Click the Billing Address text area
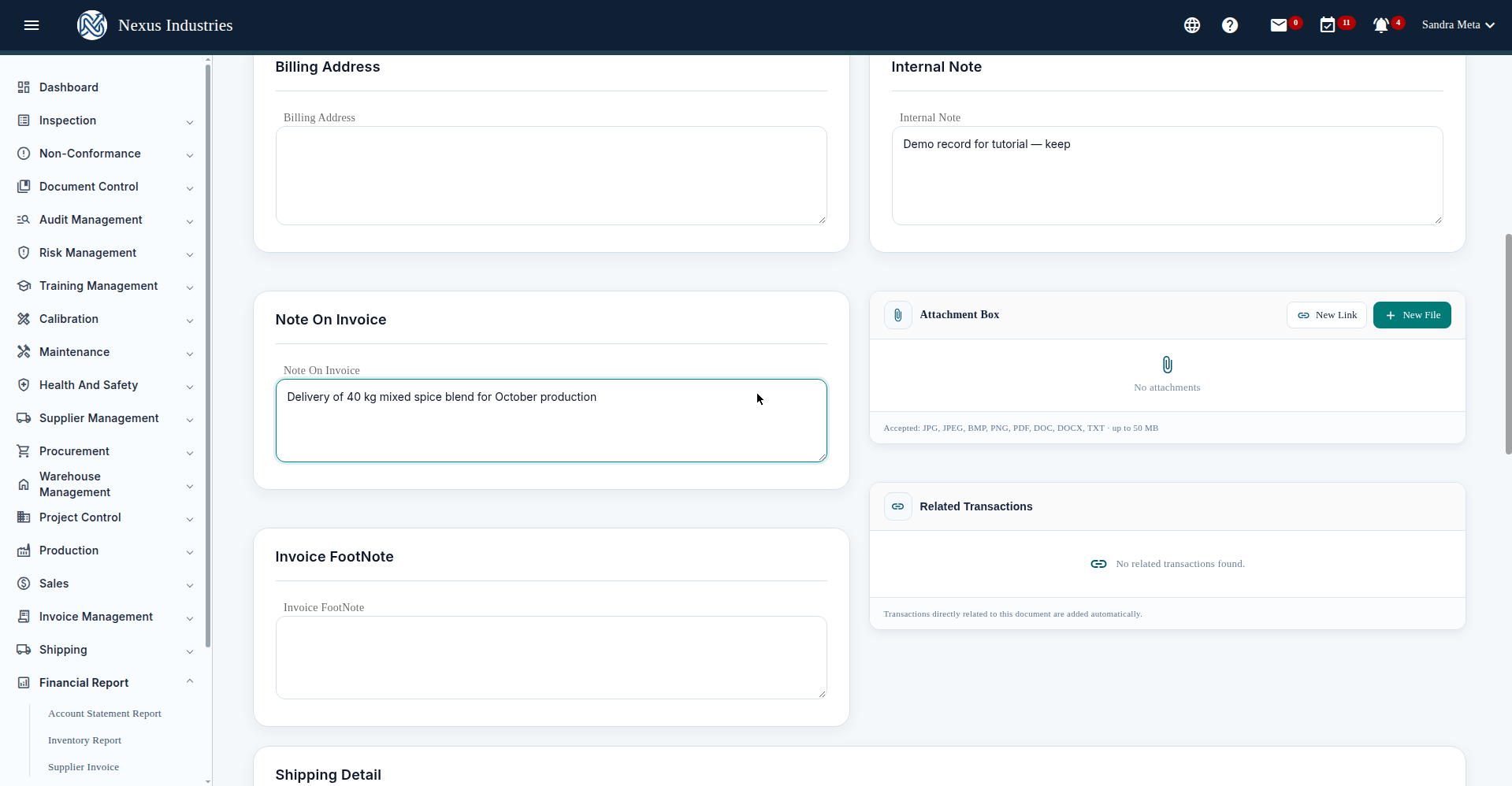The height and width of the screenshot is (786, 1512). point(552,176)
